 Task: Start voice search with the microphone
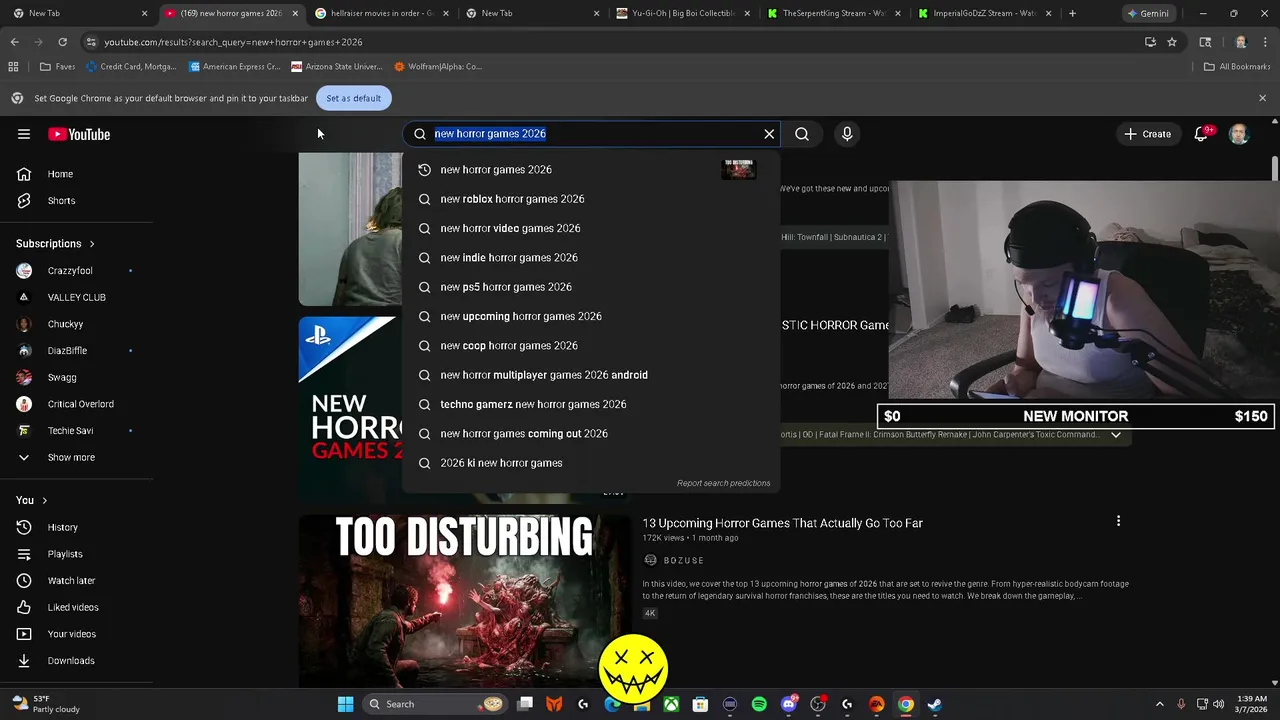pos(847,134)
